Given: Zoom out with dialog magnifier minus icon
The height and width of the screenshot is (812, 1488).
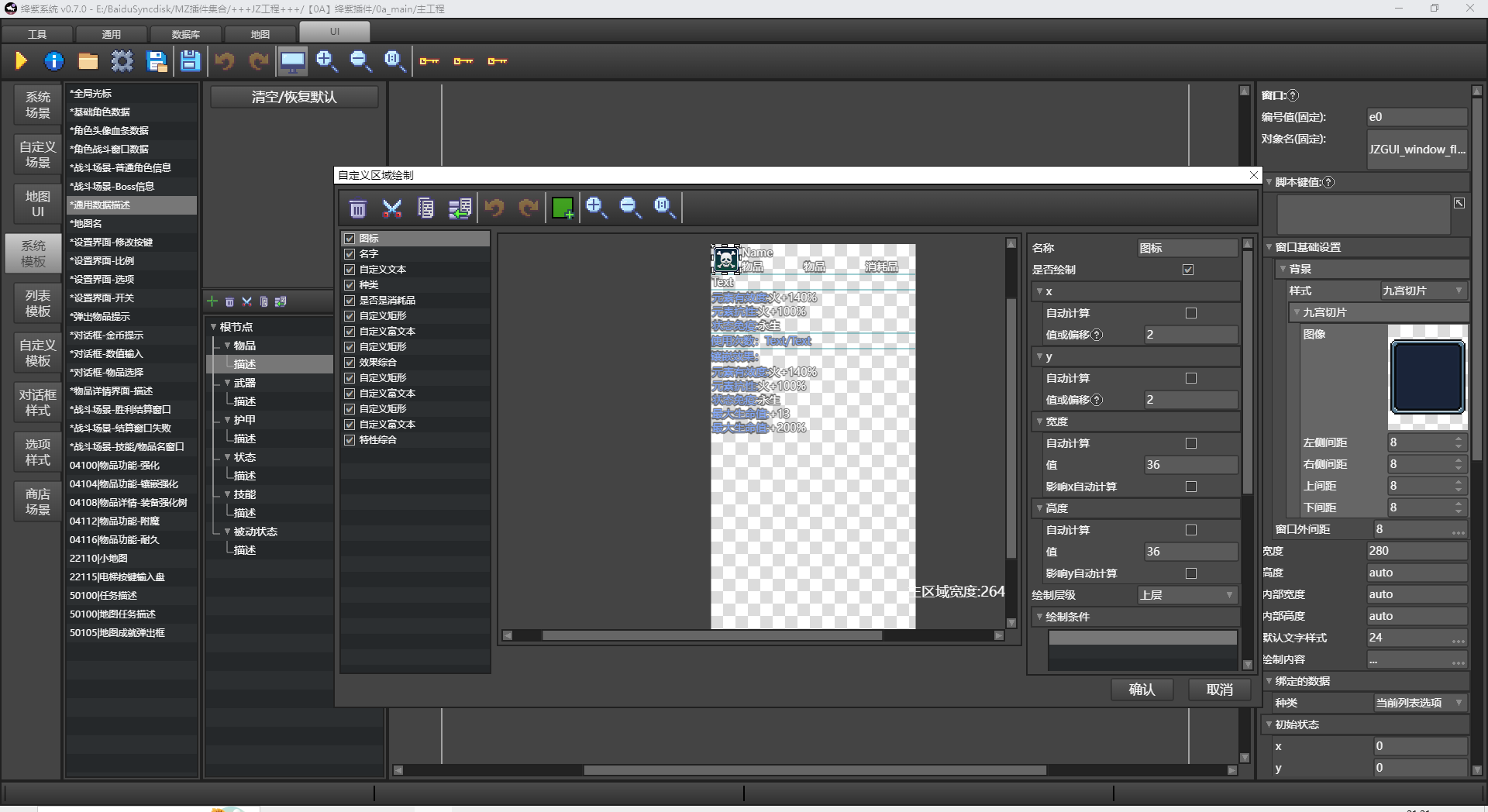Looking at the screenshot, I should [x=630, y=208].
